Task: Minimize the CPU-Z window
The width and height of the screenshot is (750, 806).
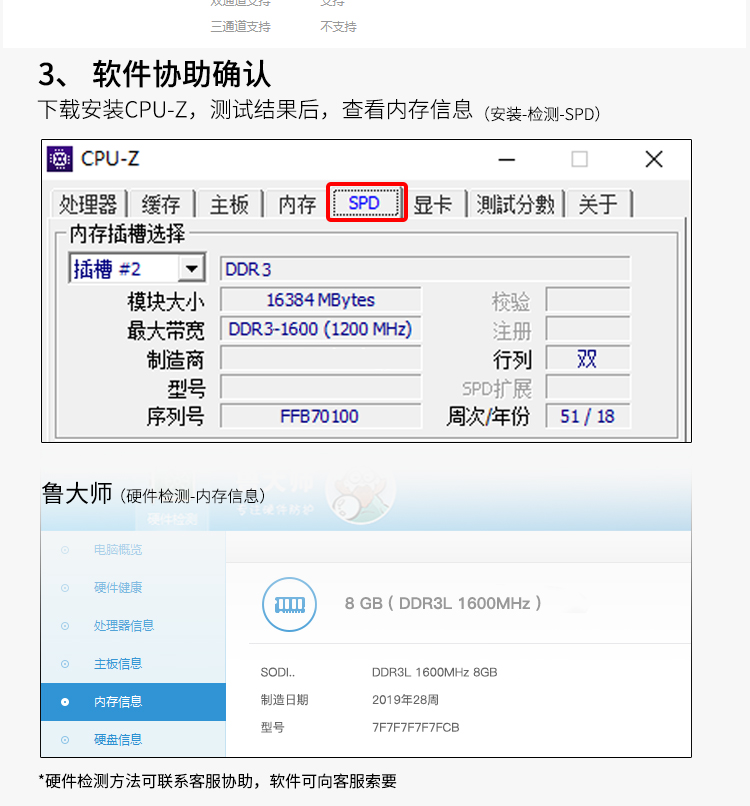Action: 506,159
